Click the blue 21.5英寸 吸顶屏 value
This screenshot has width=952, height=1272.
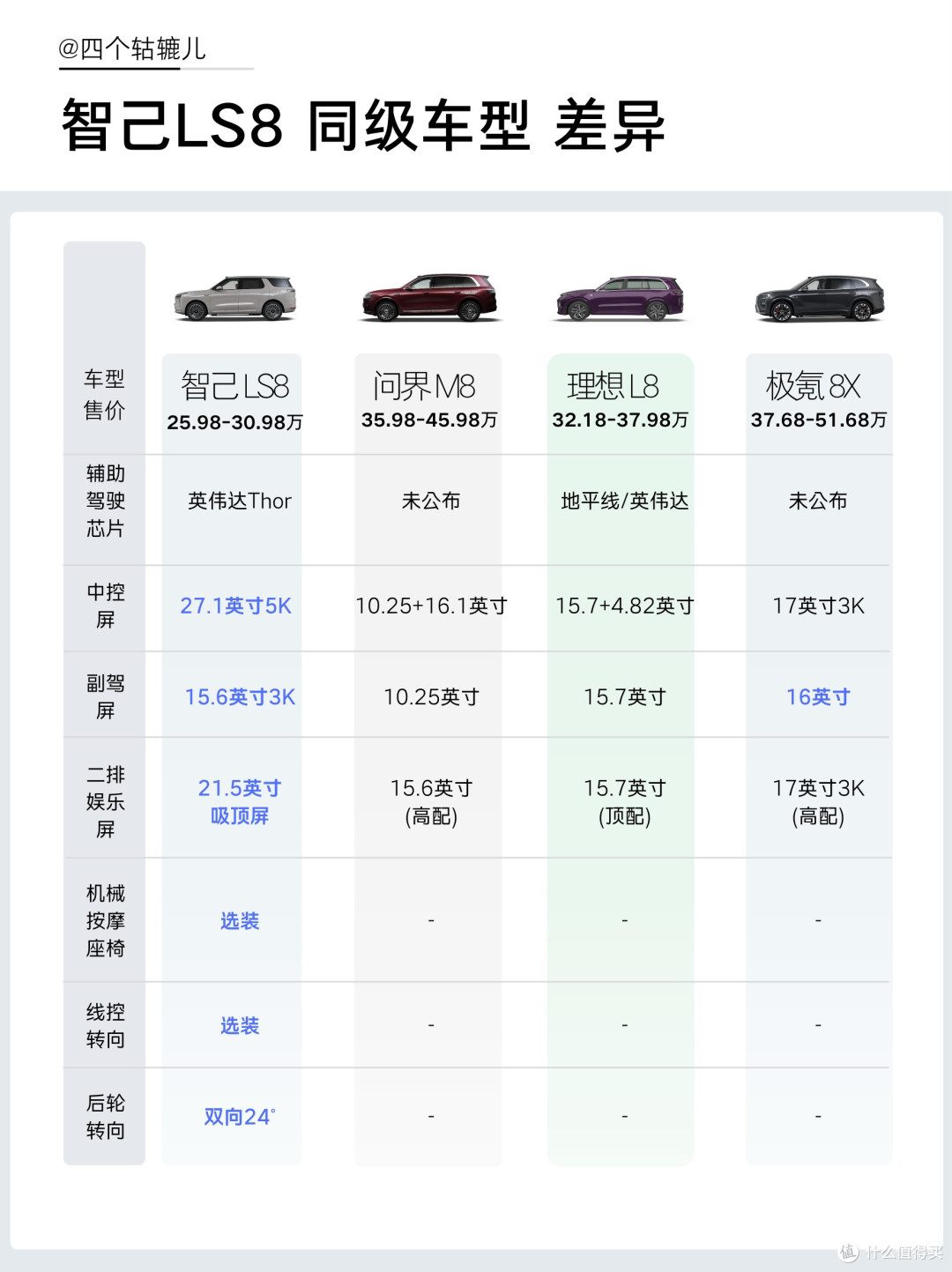(239, 801)
